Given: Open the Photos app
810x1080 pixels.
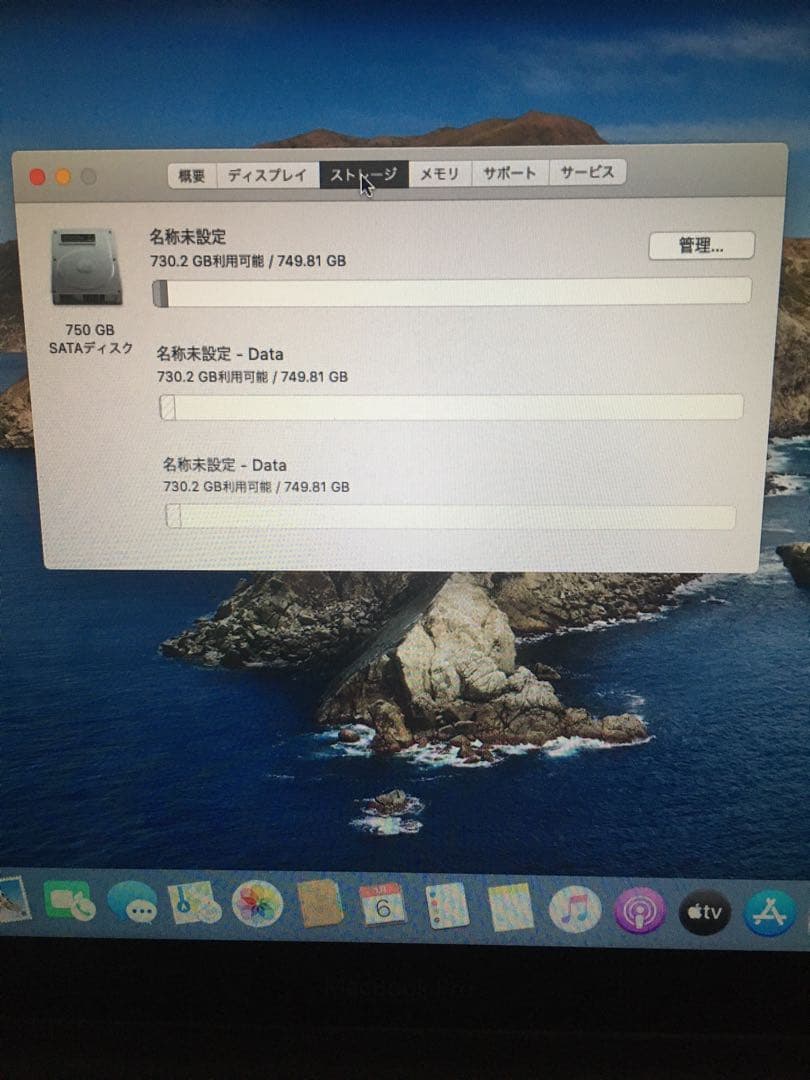Looking at the screenshot, I should click(258, 905).
